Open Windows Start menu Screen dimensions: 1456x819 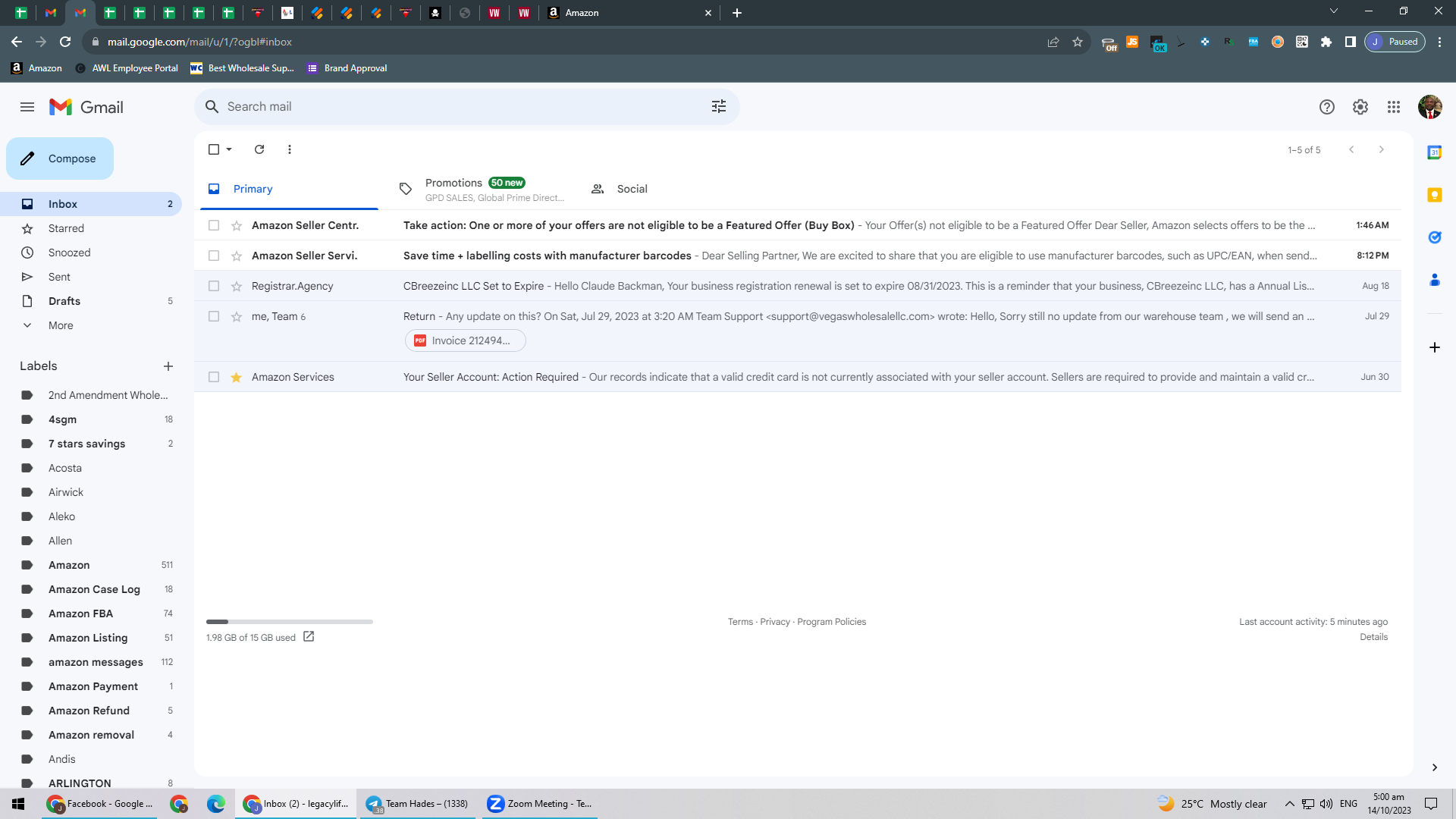(18, 804)
